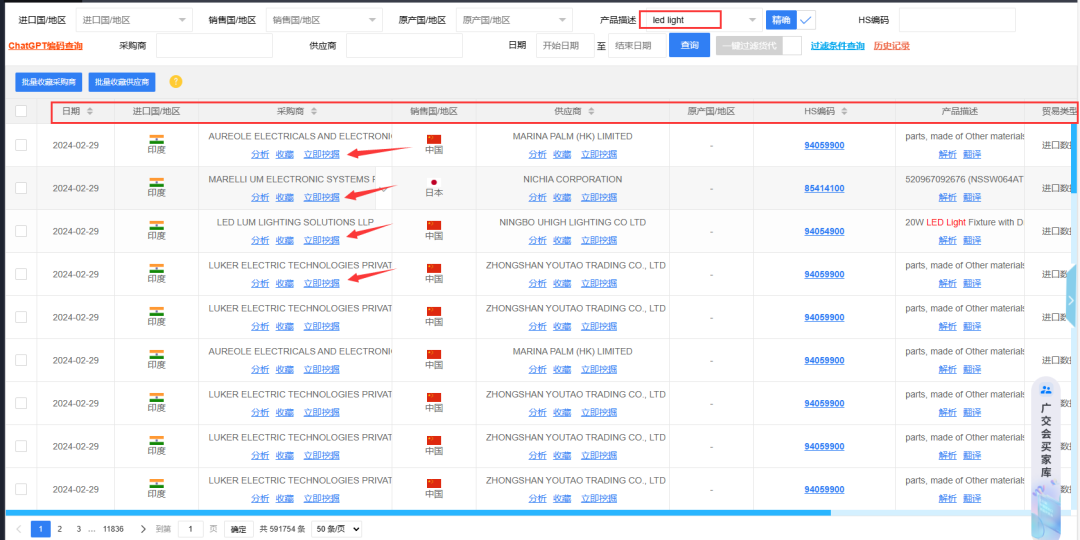Open 过滤条件查询 link
This screenshot has height=540, width=1080.
[837, 45]
